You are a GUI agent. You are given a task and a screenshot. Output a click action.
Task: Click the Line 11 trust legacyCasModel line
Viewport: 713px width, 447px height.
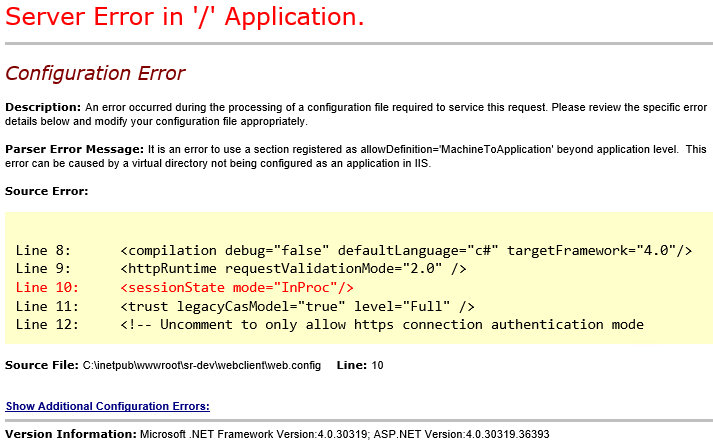point(245,306)
